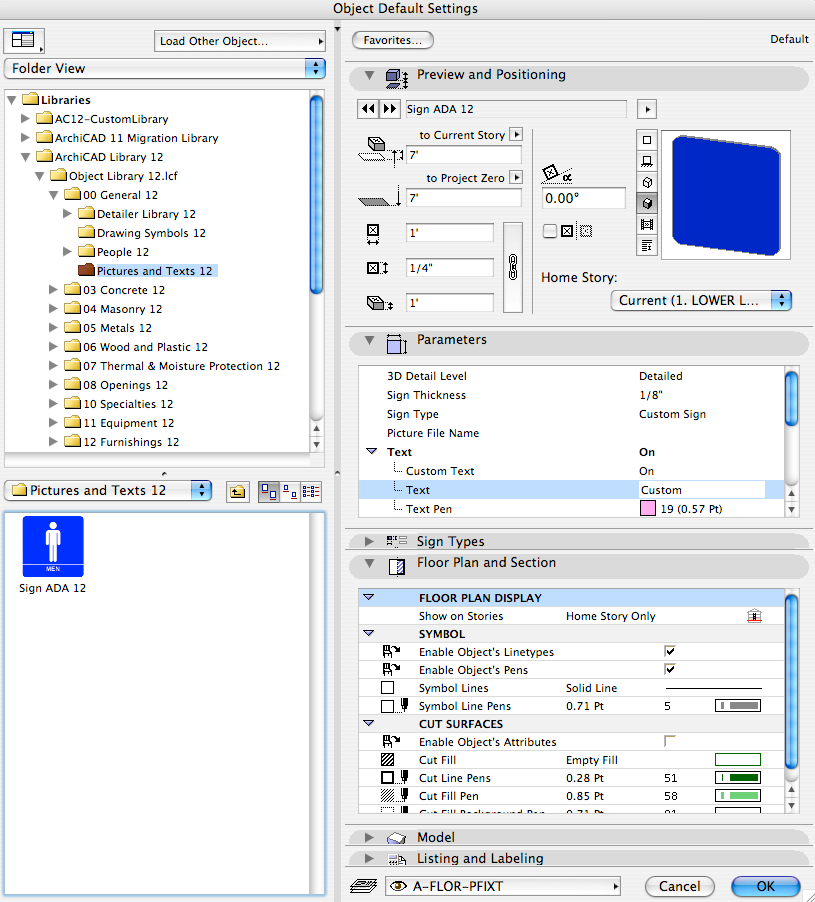Open the Load Other Object menu

[x=239, y=41]
